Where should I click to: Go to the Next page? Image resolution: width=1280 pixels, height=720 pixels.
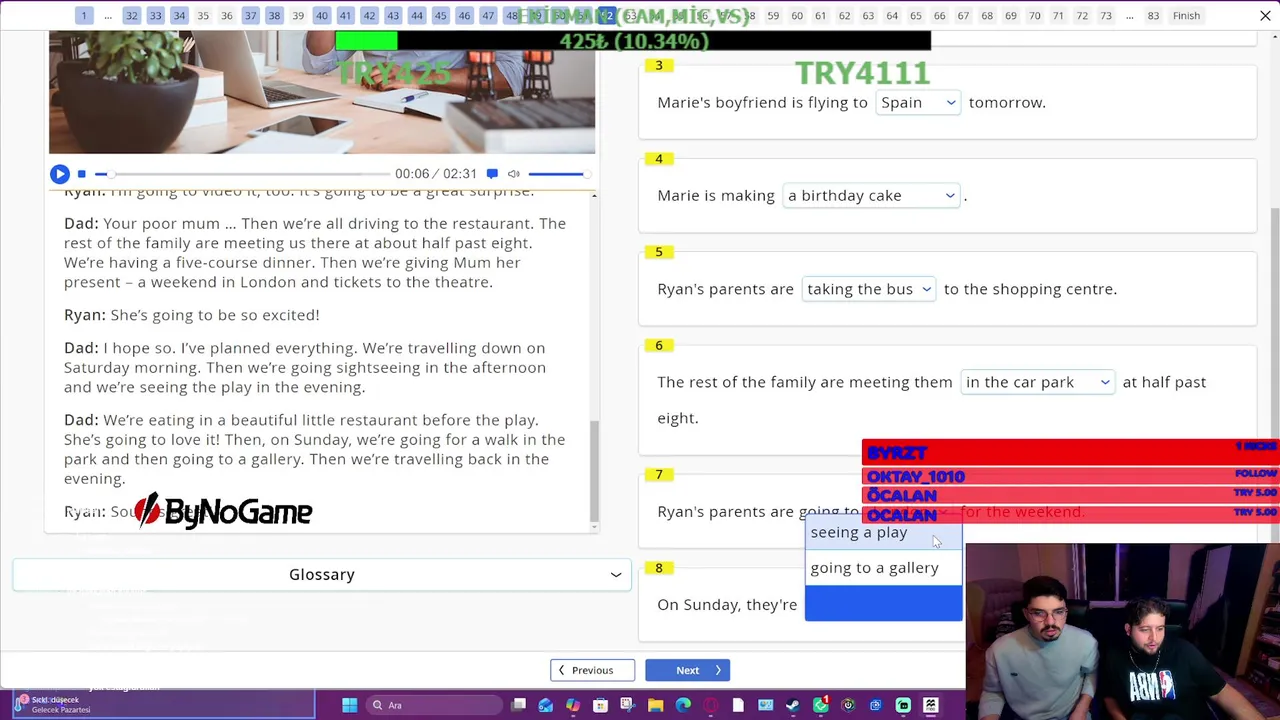point(687,670)
